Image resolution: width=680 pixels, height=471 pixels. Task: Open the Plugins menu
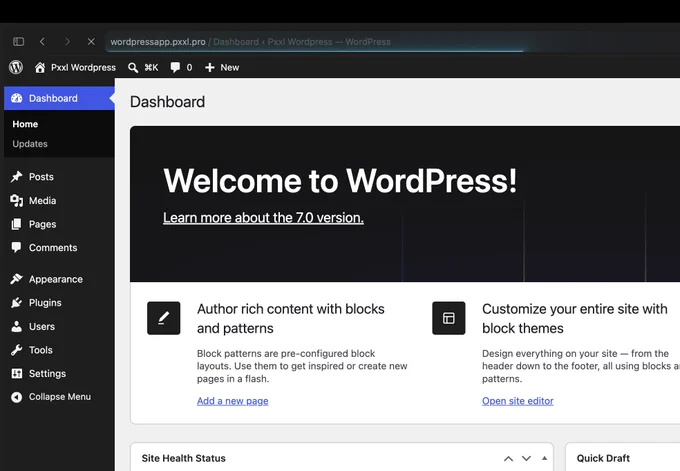point(59,303)
